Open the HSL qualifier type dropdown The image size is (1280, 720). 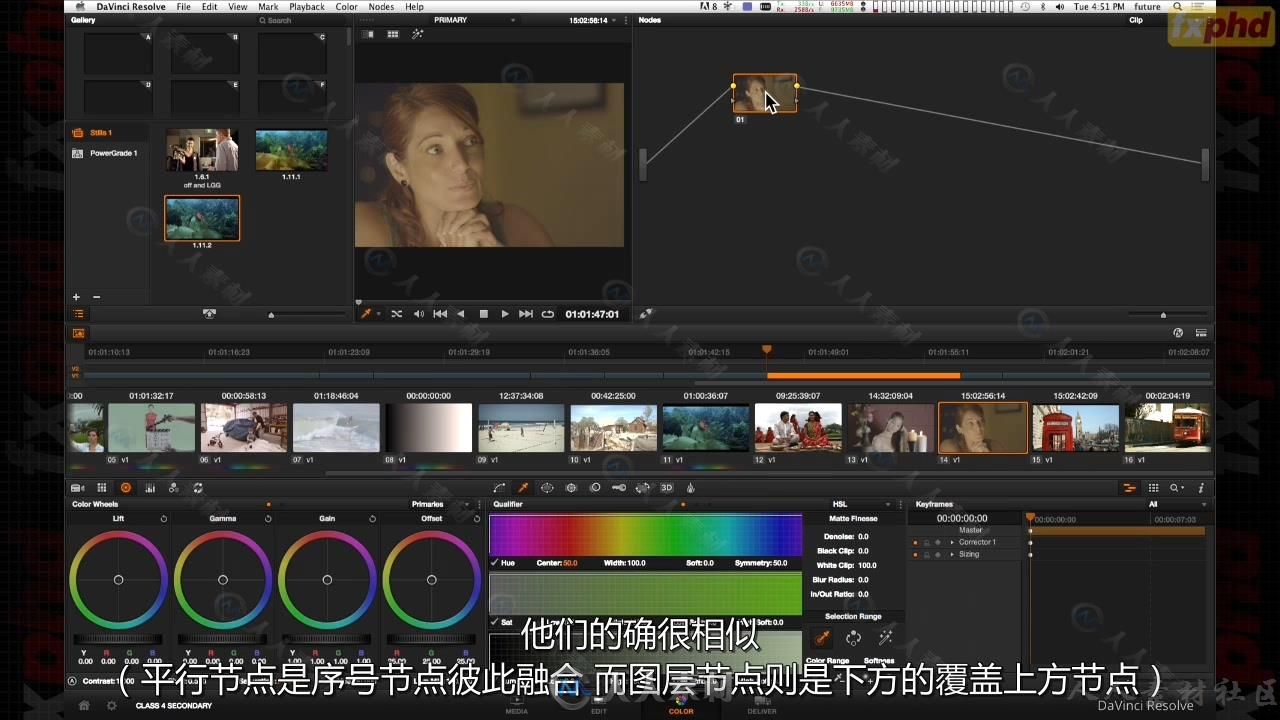[861, 504]
